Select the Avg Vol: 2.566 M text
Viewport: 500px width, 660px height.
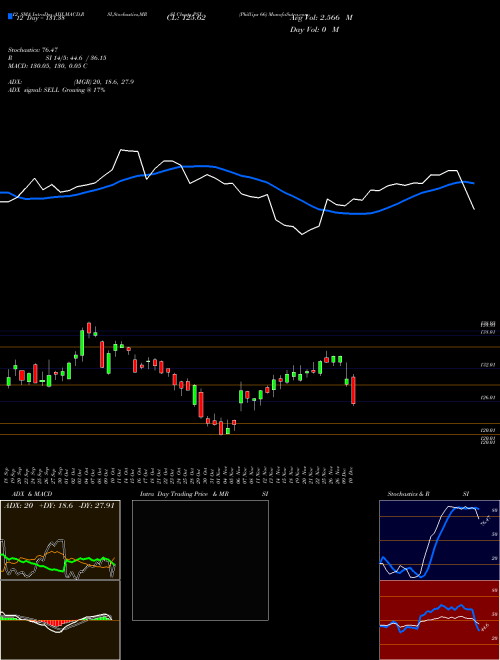[x=322, y=18]
